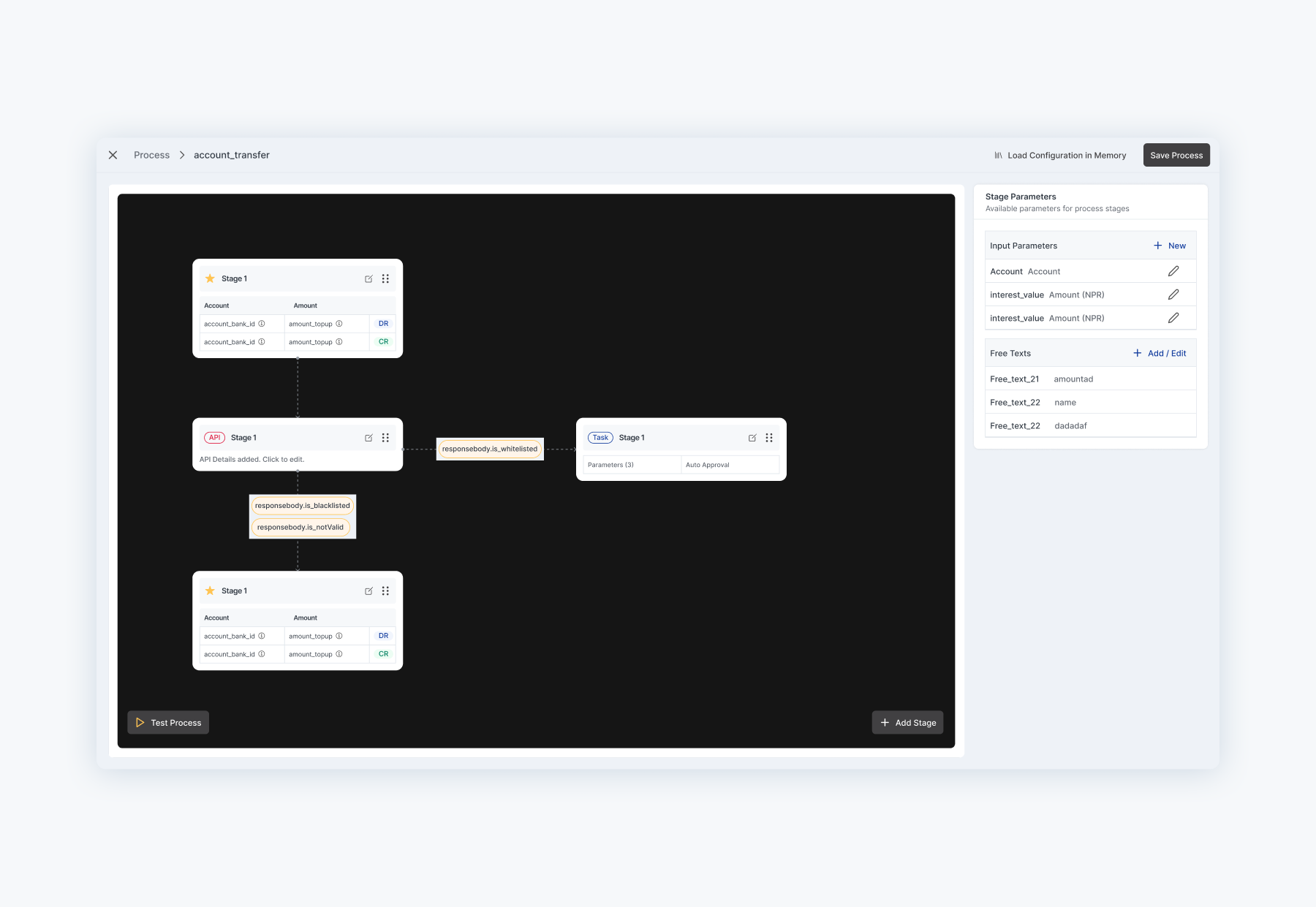This screenshot has height=907, width=1316.
Task: Click the dots handle on API Stage 1 card
Action: coord(385,438)
